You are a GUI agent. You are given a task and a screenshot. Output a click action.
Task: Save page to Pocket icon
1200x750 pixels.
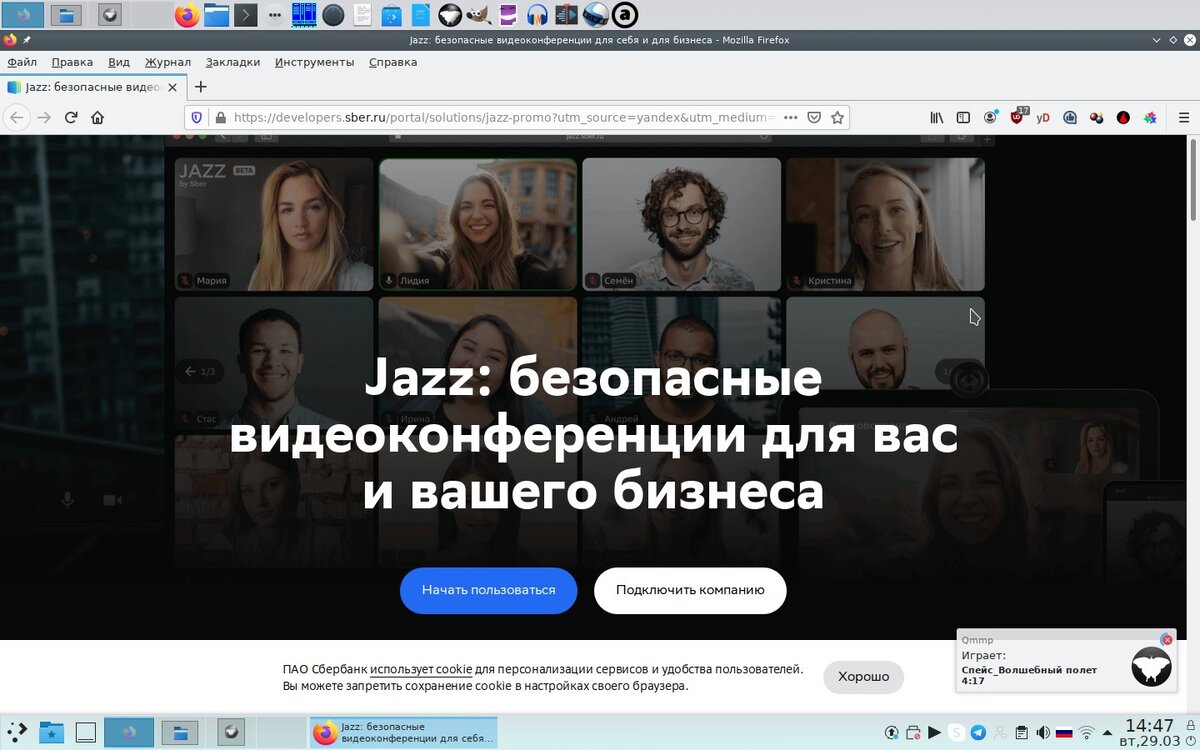[814, 117]
